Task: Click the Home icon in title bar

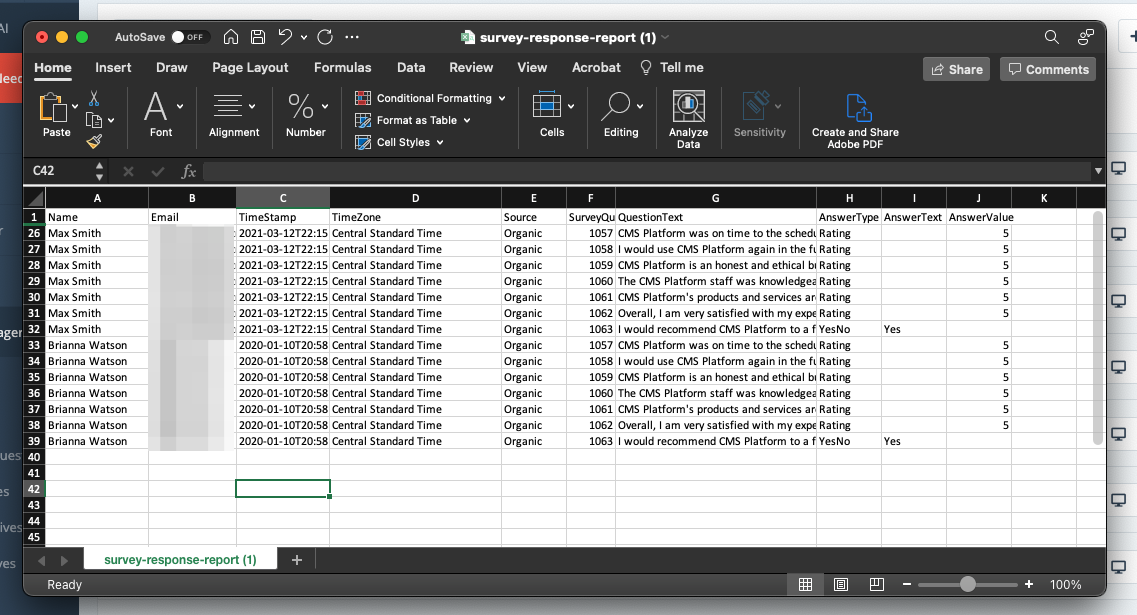Action: (x=231, y=37)
